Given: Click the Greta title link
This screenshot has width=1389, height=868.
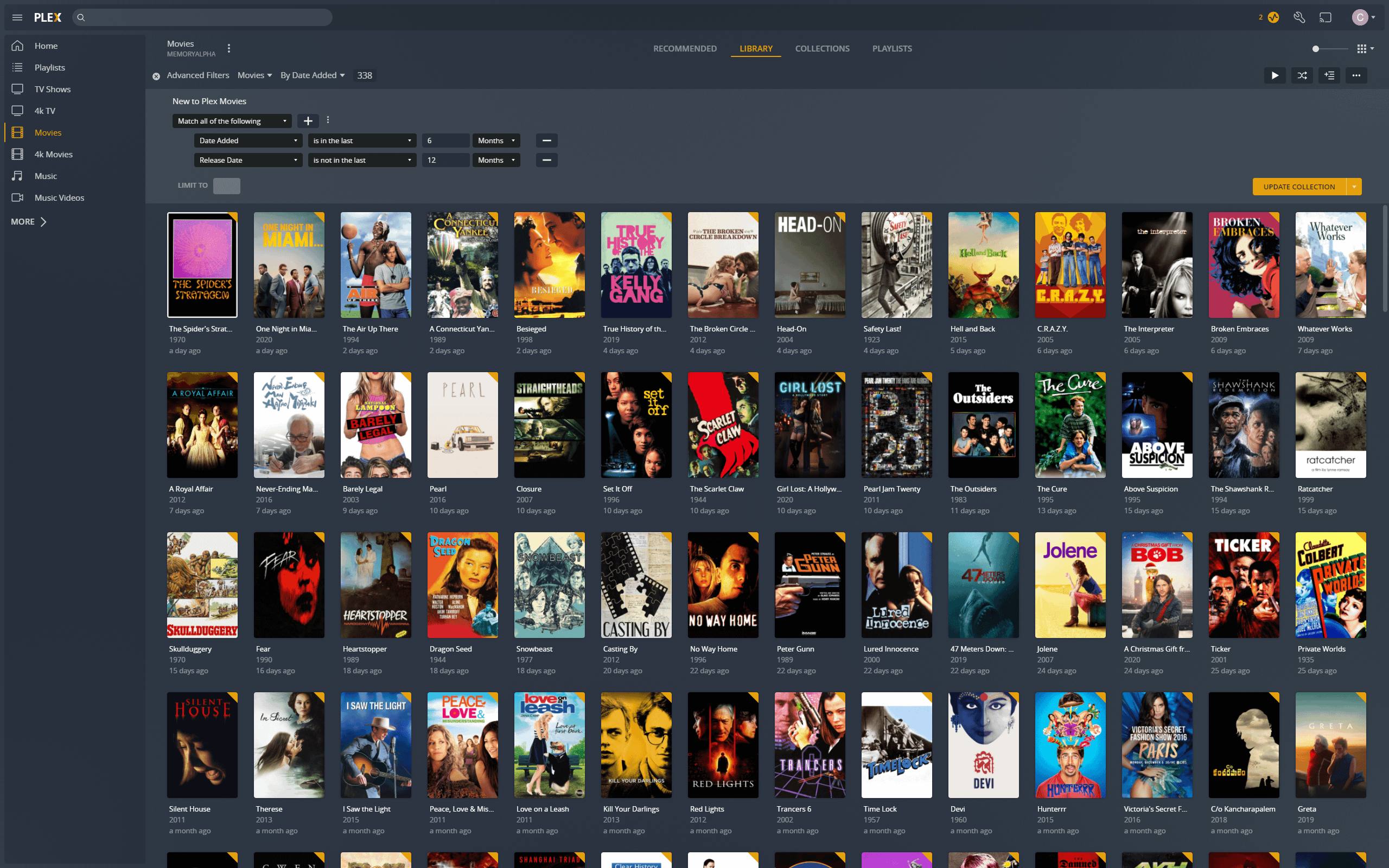Looking at the screenshot, I should [1307, 809].
